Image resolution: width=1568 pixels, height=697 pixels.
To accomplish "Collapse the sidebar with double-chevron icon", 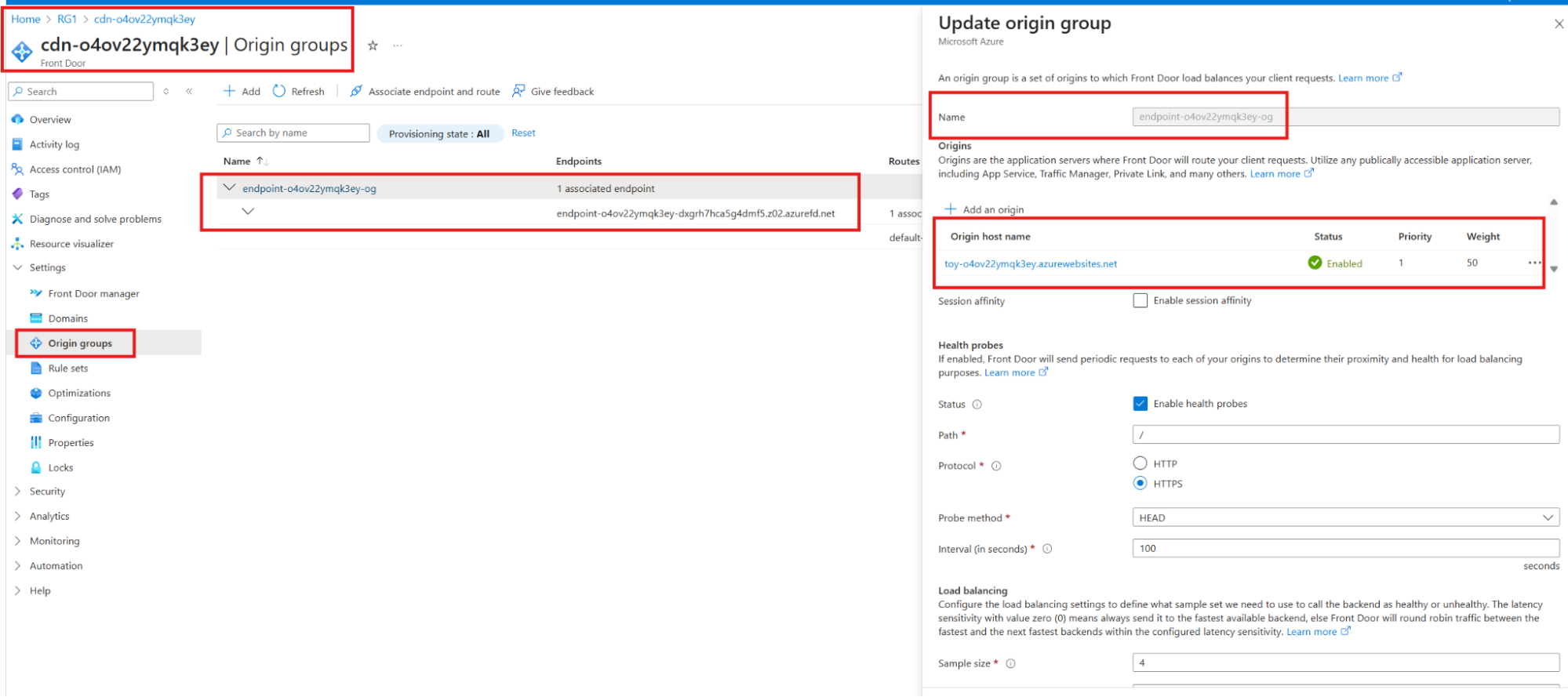I will (x=189, y=91).
